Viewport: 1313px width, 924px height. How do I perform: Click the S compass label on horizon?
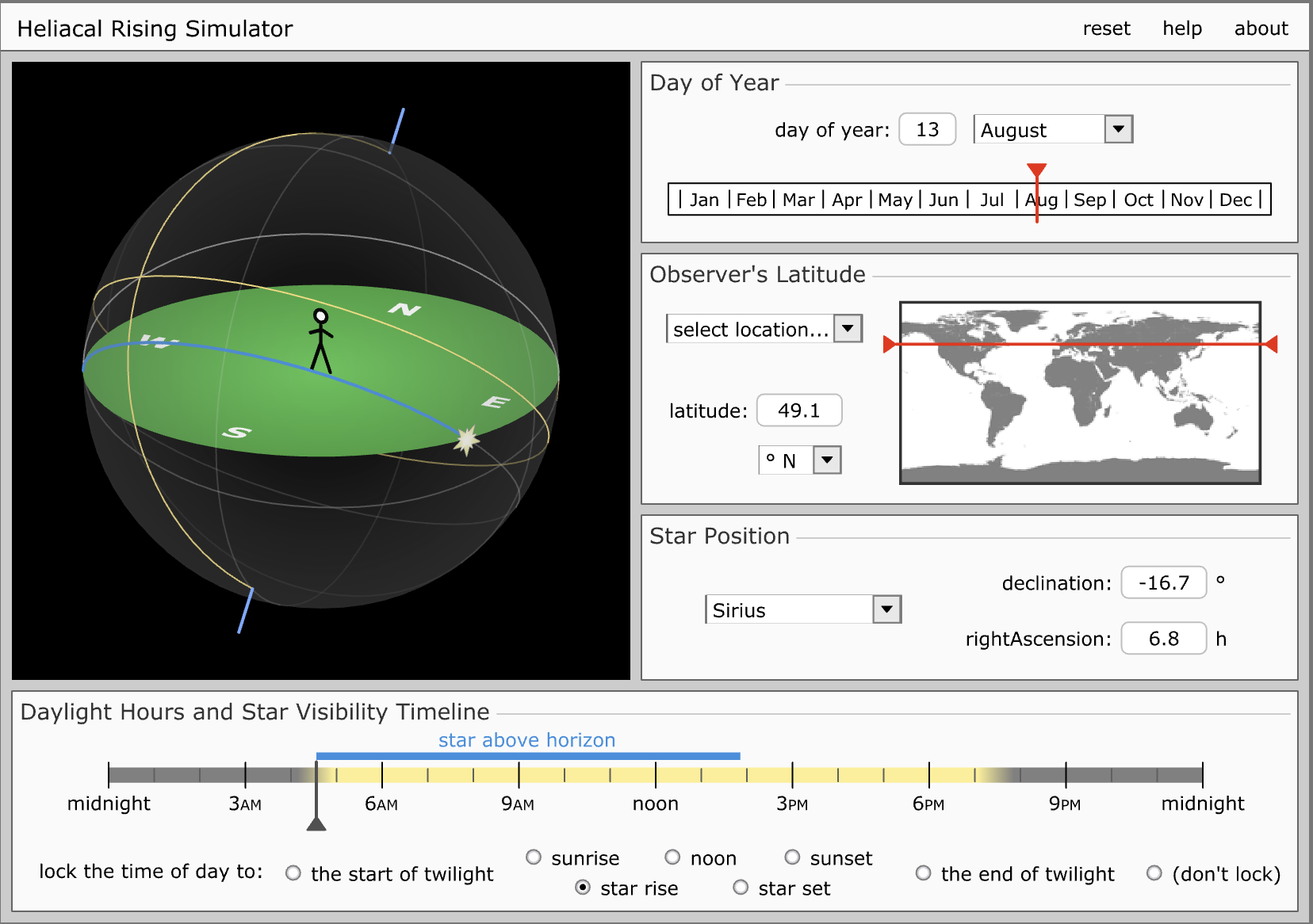coord(236,432)
